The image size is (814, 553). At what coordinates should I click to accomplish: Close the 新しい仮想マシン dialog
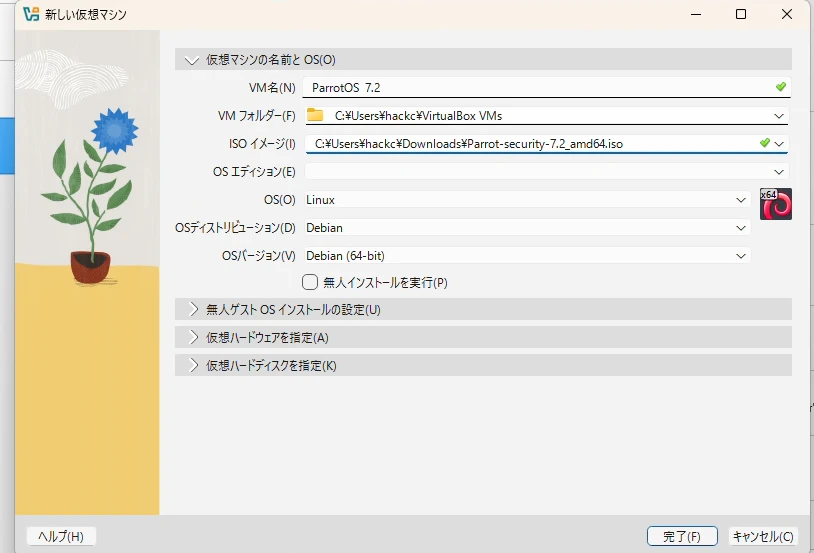(787, 14)
